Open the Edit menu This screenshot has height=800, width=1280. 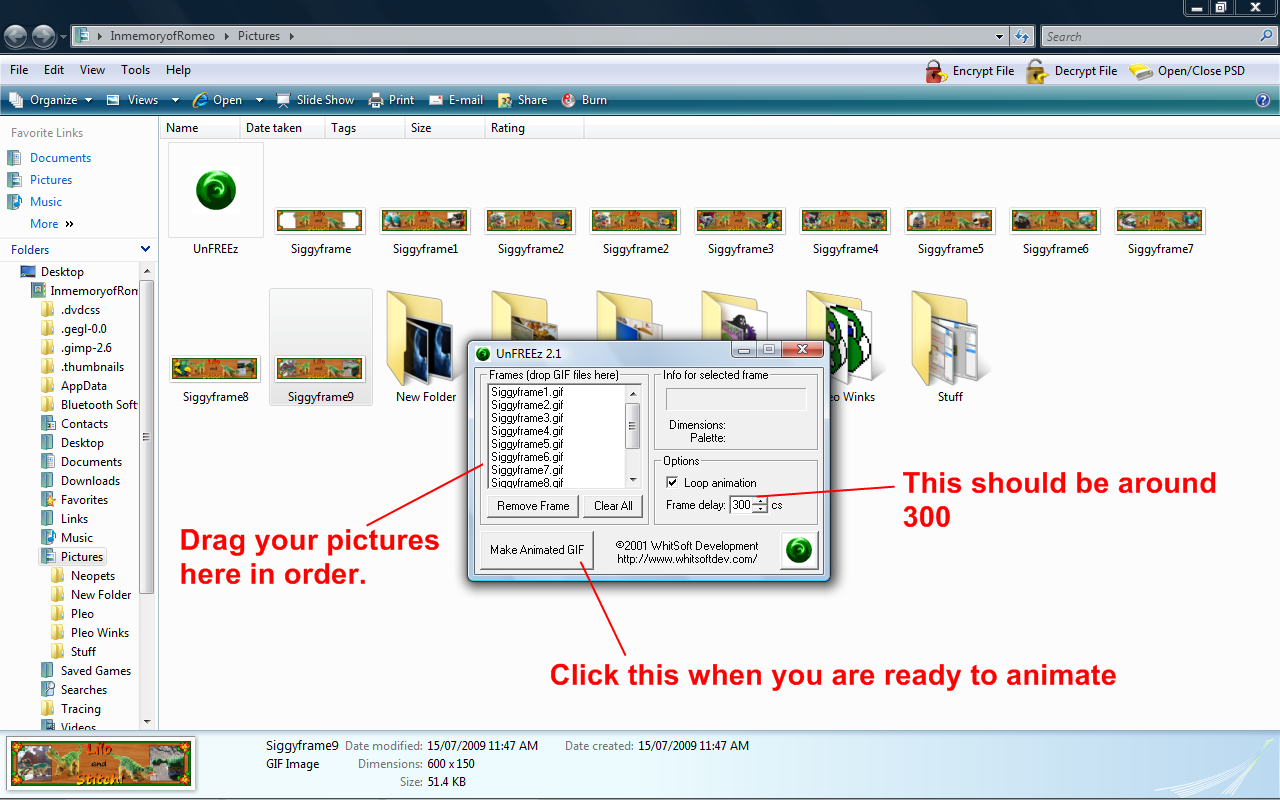coord(54,70)
